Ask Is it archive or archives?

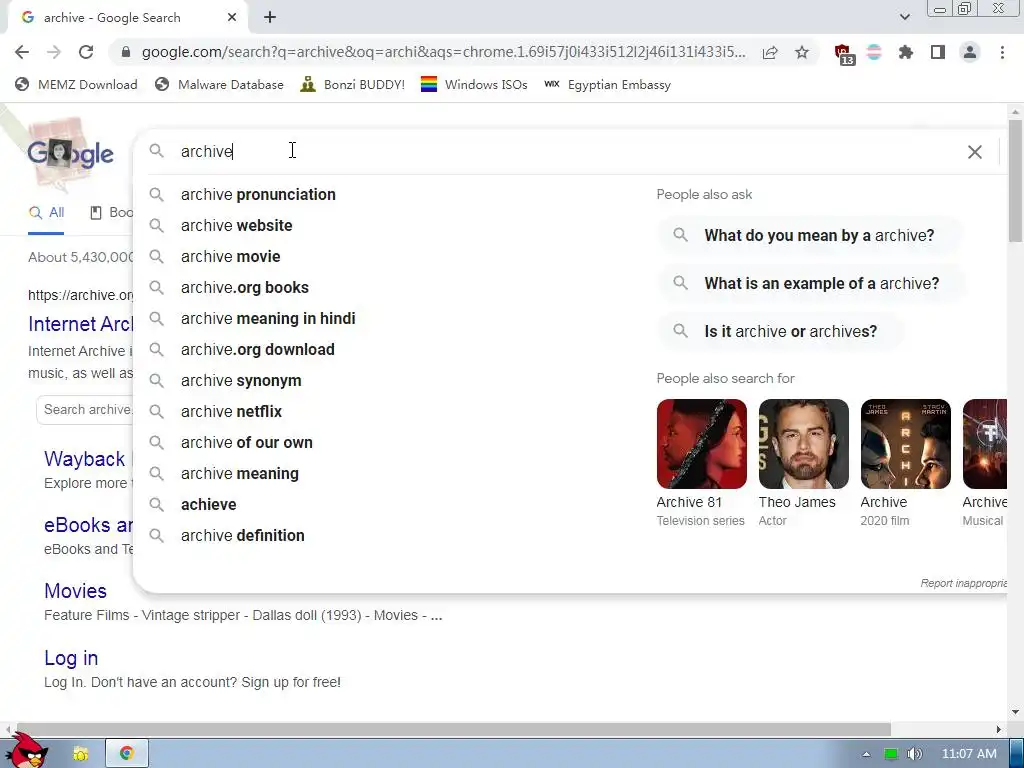click(781, 332)
